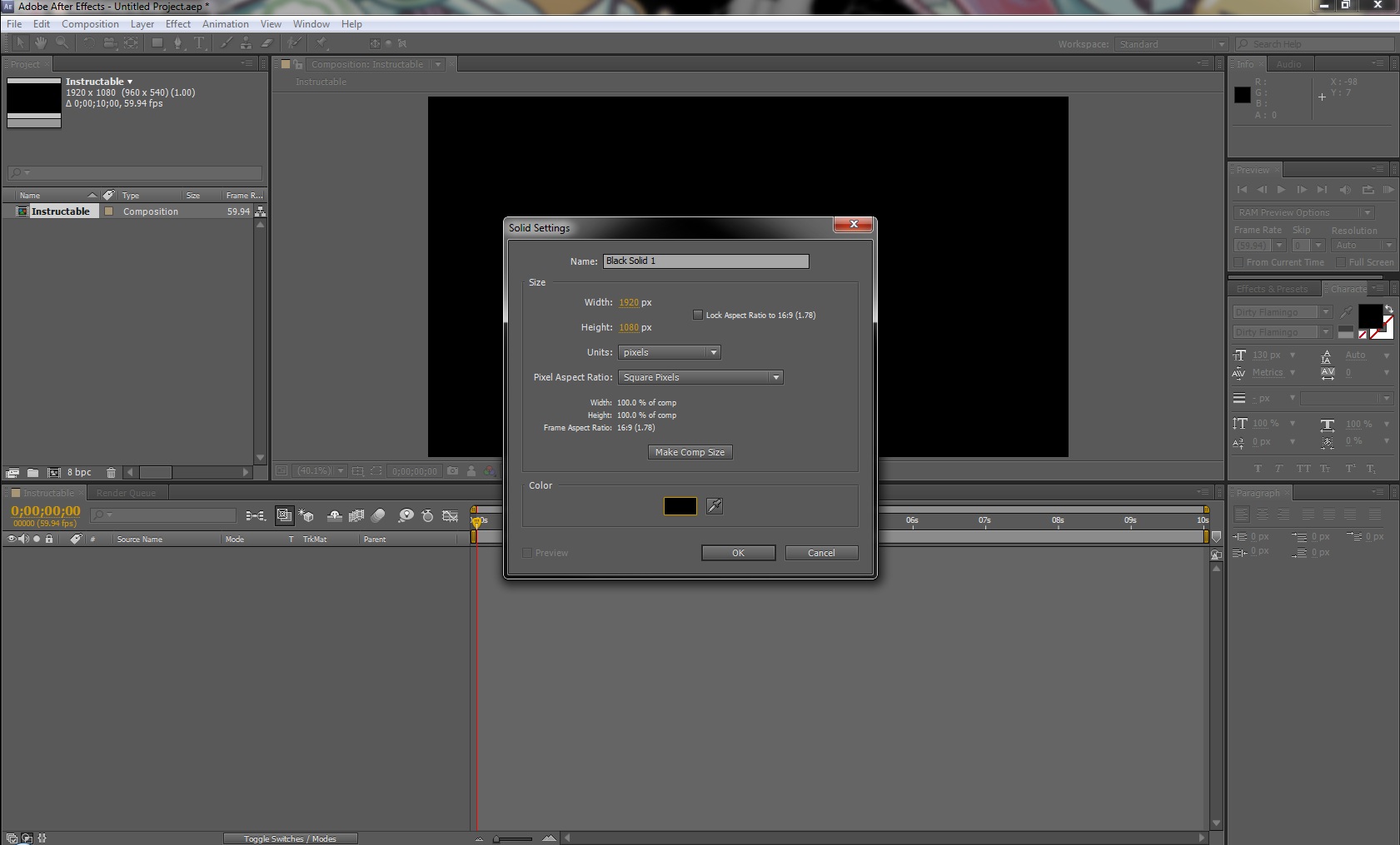1400x845 pixels.
Task: Click the Width value 1920
Action: tap(629, 302)
